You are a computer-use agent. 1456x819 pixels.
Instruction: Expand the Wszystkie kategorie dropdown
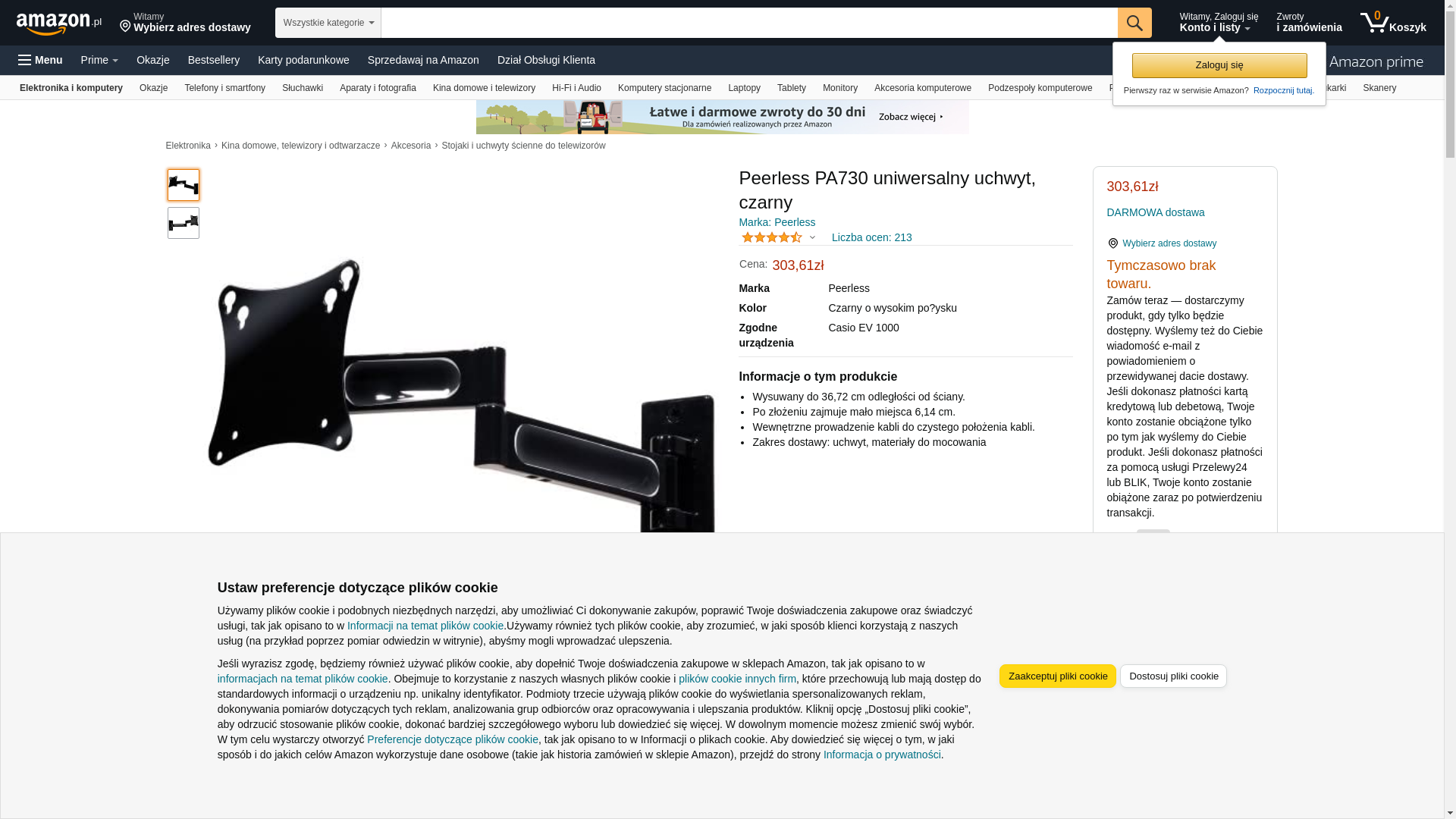click(x=328, y=23)
